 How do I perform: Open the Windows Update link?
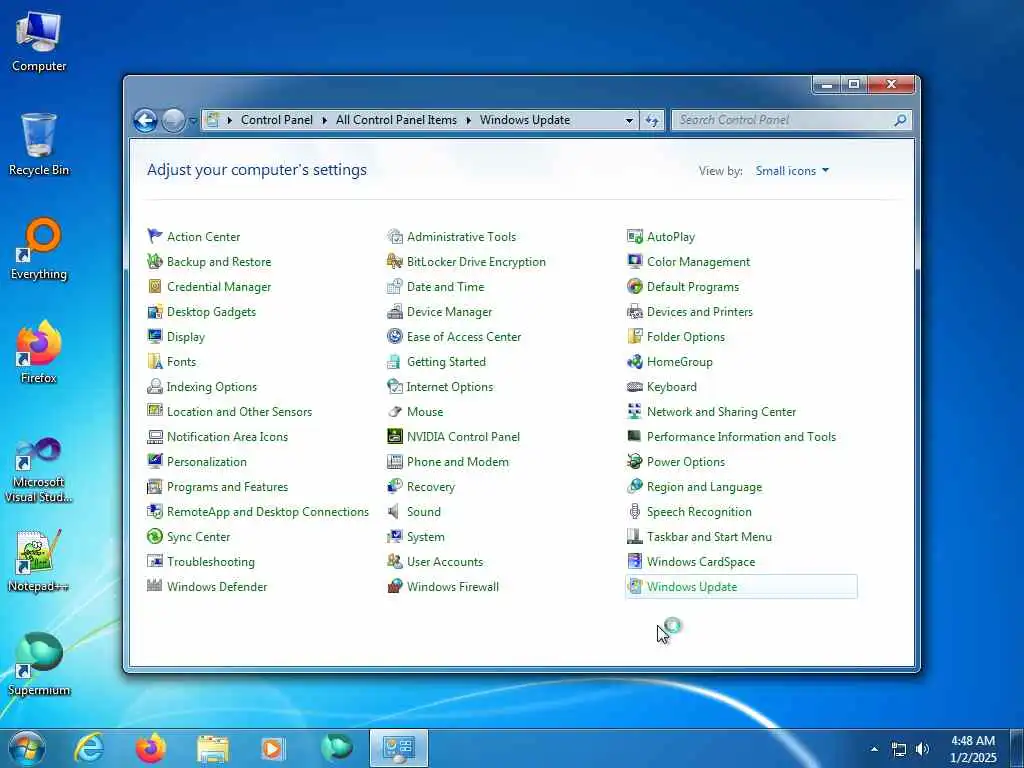(692, 586)
